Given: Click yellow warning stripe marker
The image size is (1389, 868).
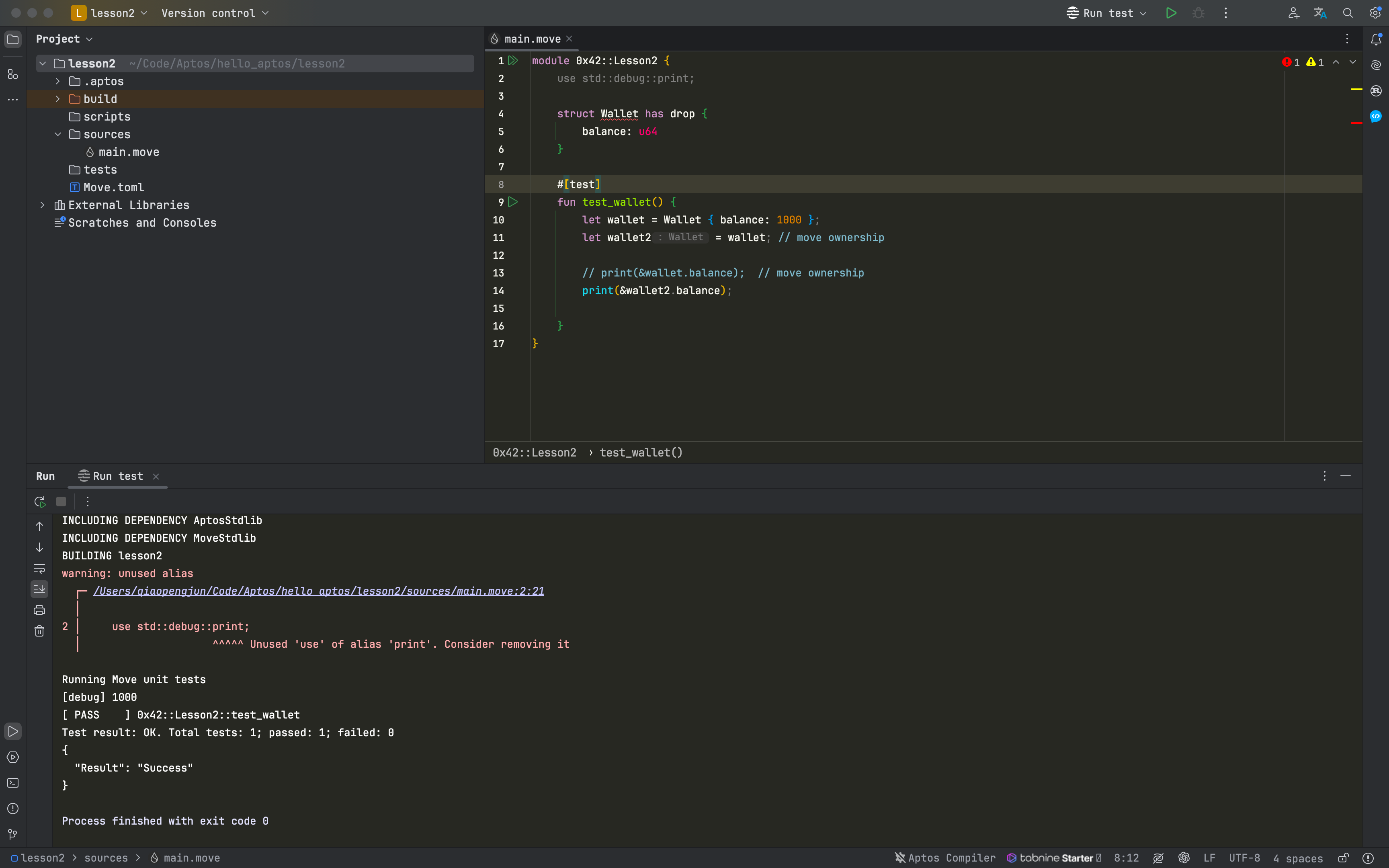Looking at the screenshot, I should (x=1357, y=89).
